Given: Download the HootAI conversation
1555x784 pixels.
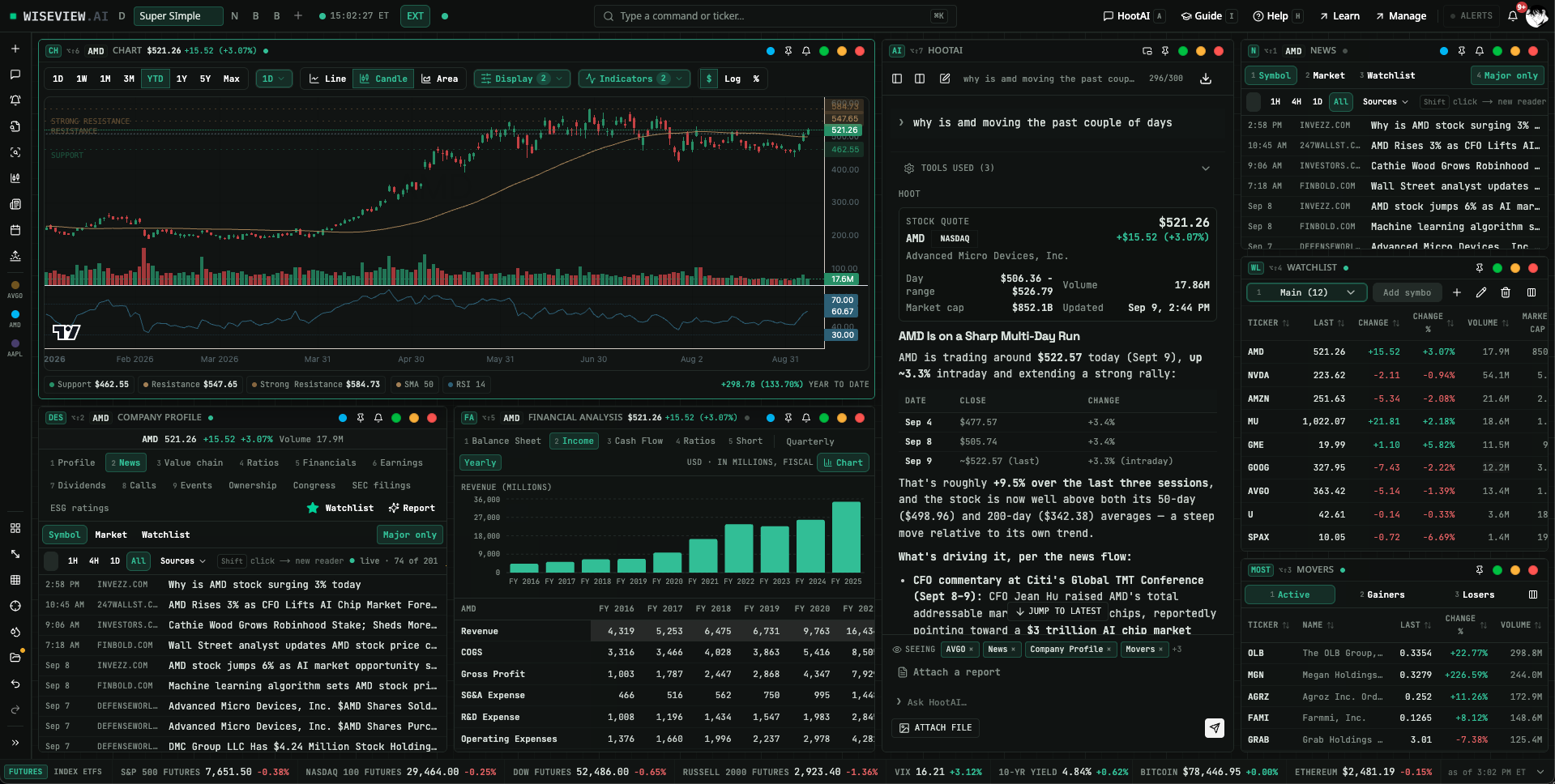Looking at the screenshot, I should [1206, 79].
